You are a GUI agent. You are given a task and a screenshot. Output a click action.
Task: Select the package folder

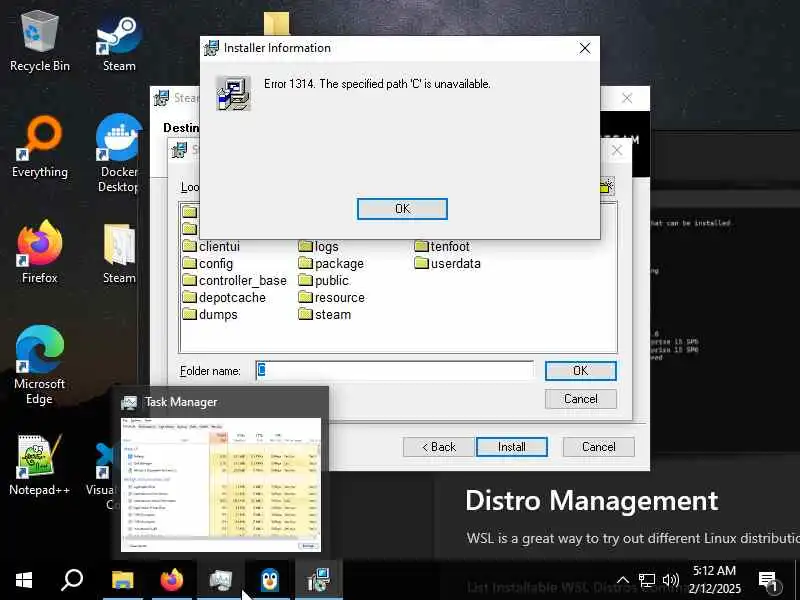[x=331, y=263]
